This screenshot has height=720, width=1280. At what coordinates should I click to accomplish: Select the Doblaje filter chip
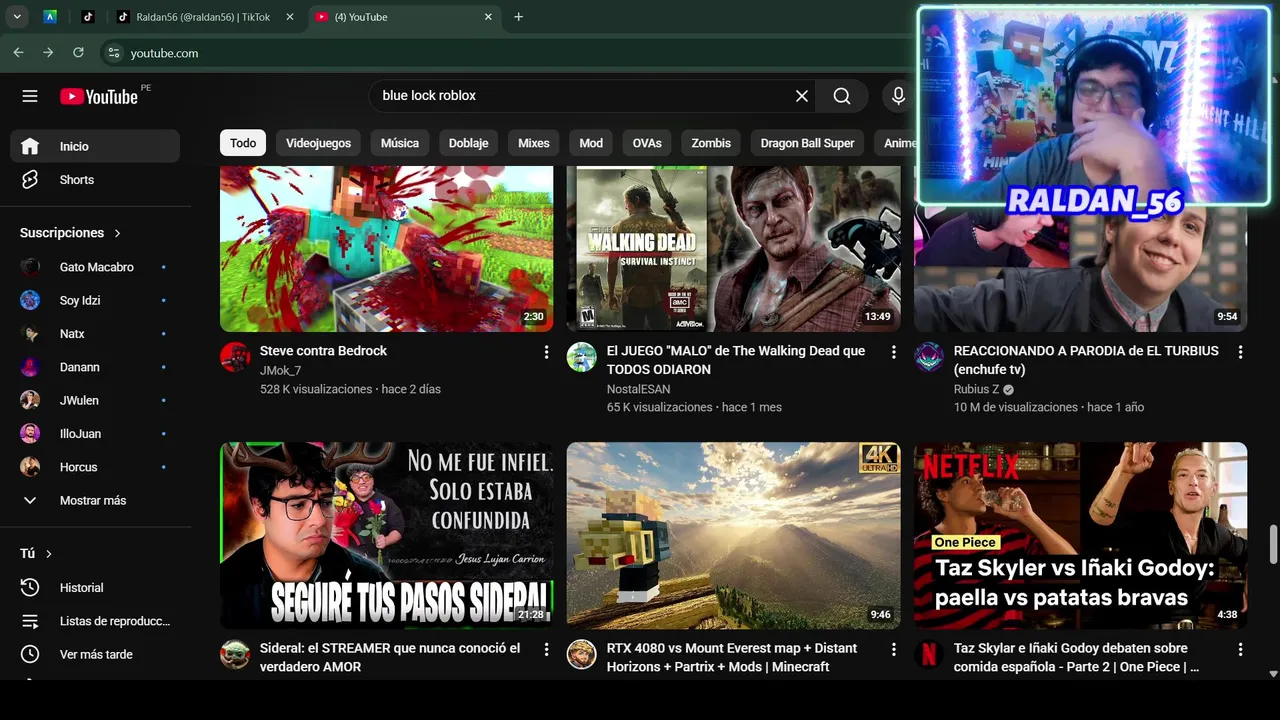point(468,143)
